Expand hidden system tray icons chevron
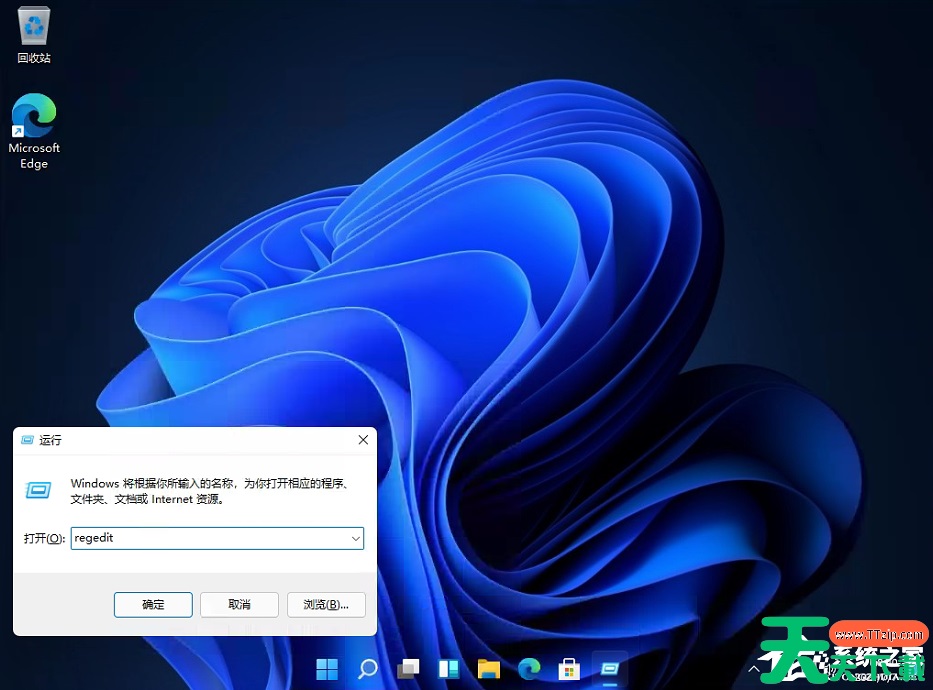The width and height of the screenshot is (933, 690). tap(754, 668)
